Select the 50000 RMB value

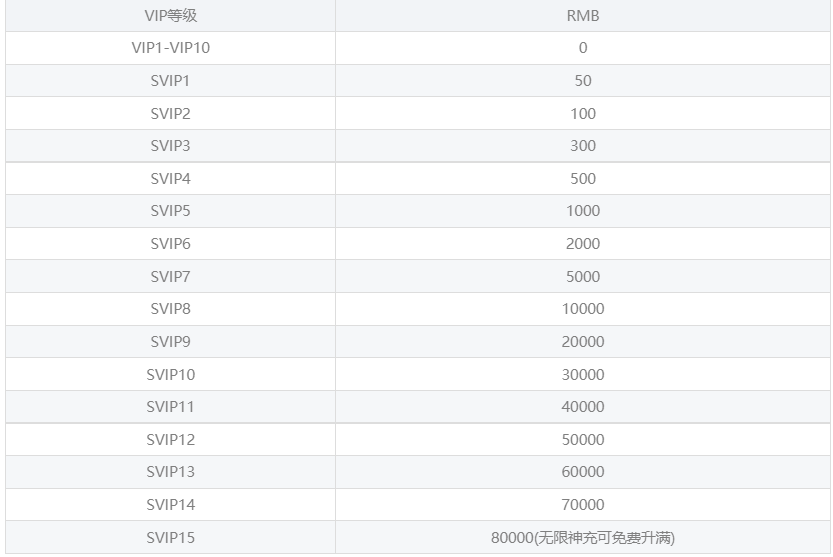(x=583, y=440)
